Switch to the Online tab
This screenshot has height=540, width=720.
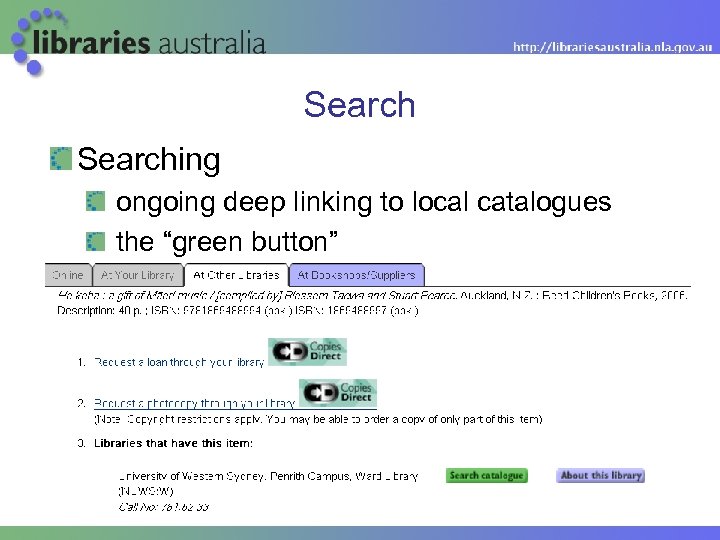[x=68, y=275]
